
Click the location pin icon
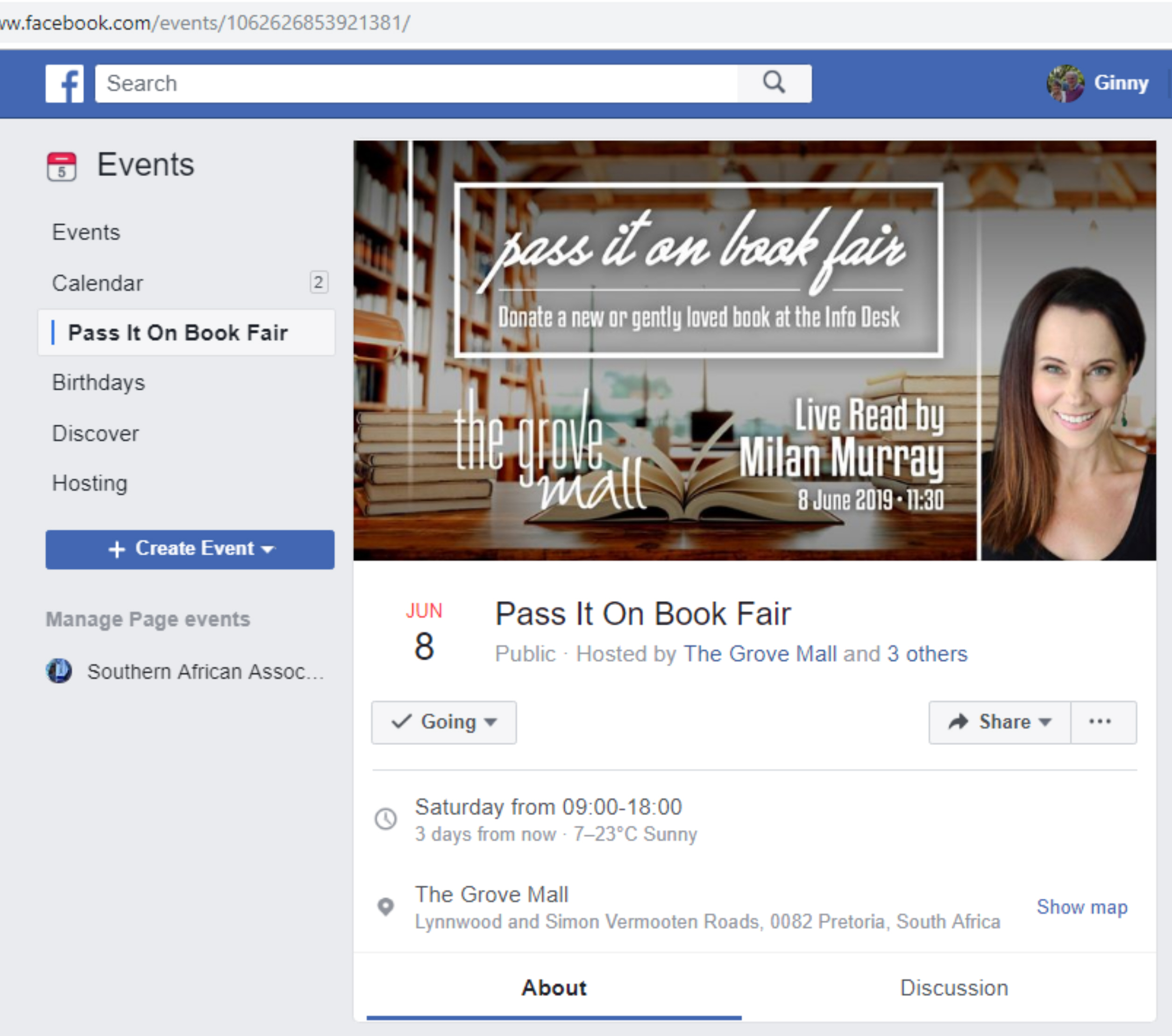(x=385, y=907)
